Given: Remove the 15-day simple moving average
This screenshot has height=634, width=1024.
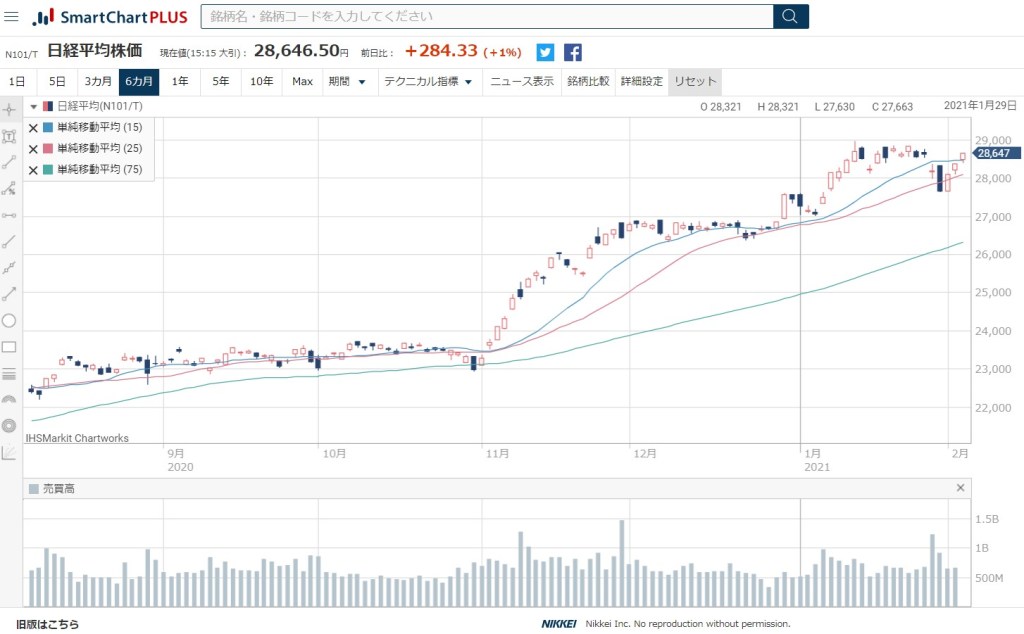Looking at the screenshot, I should (33, 128).
